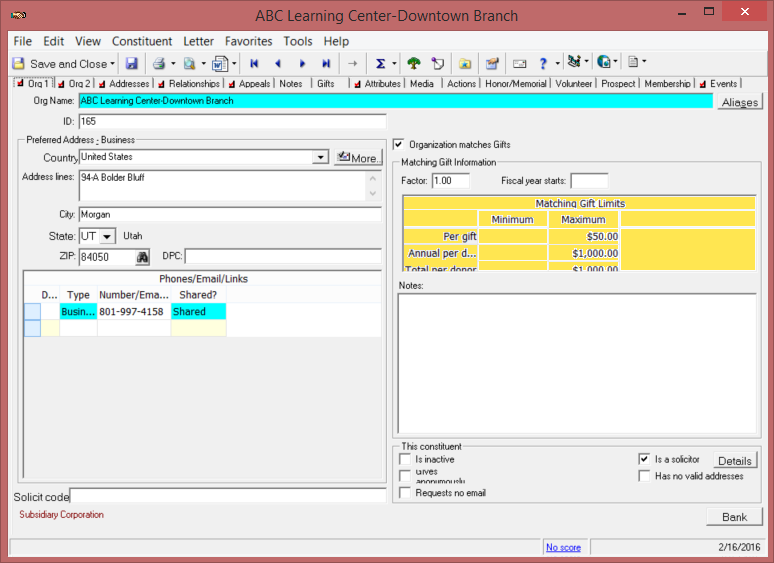This screenshot has width=774, height=563.
Task: Uncheck the Is a solicitor checkbox
Action: point(644,459)
